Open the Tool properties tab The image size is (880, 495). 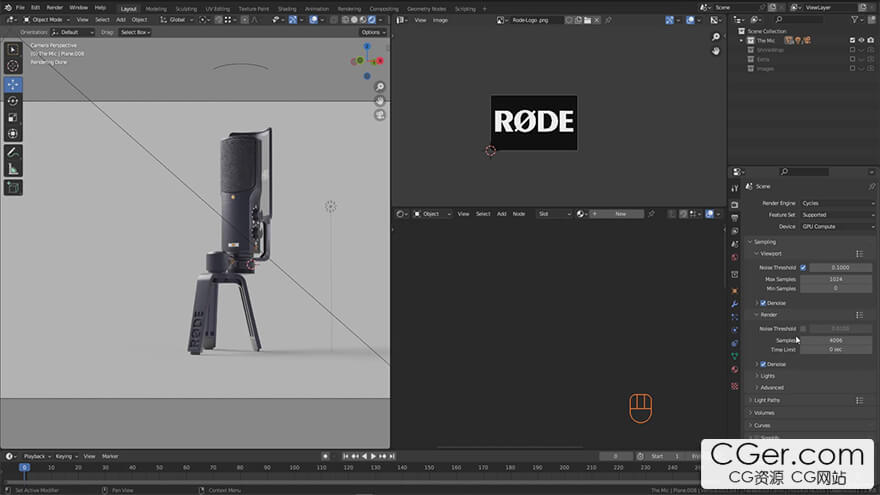pos(735,189)
